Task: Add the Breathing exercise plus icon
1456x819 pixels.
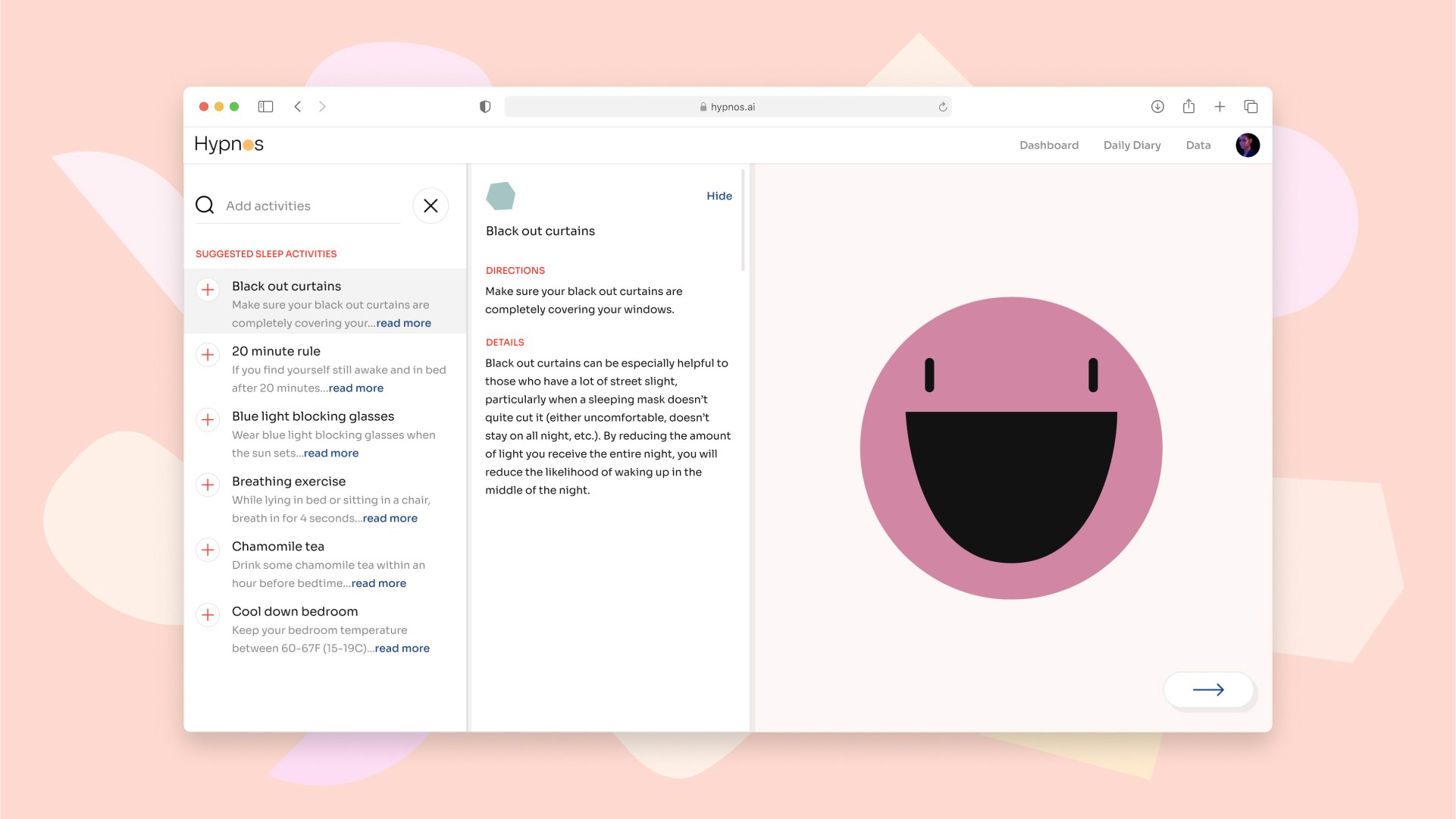Action: [208, 485]
